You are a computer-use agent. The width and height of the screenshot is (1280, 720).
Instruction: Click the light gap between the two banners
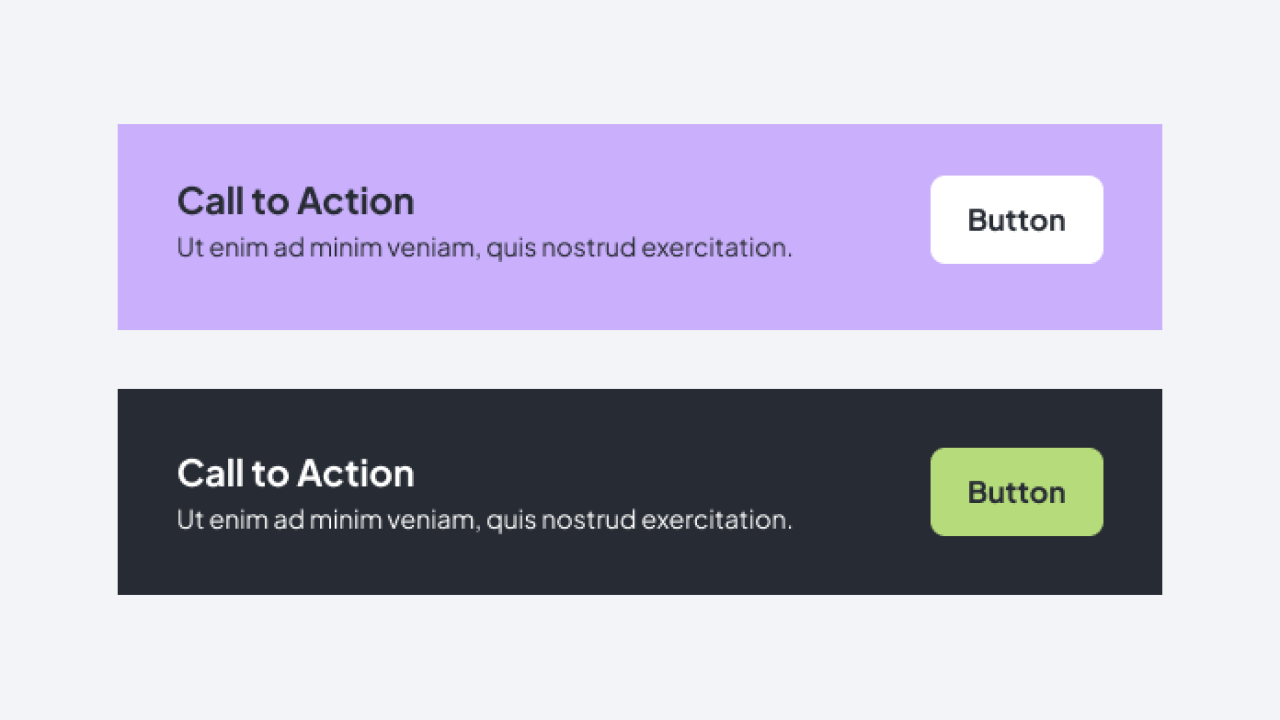pos(640,360)
